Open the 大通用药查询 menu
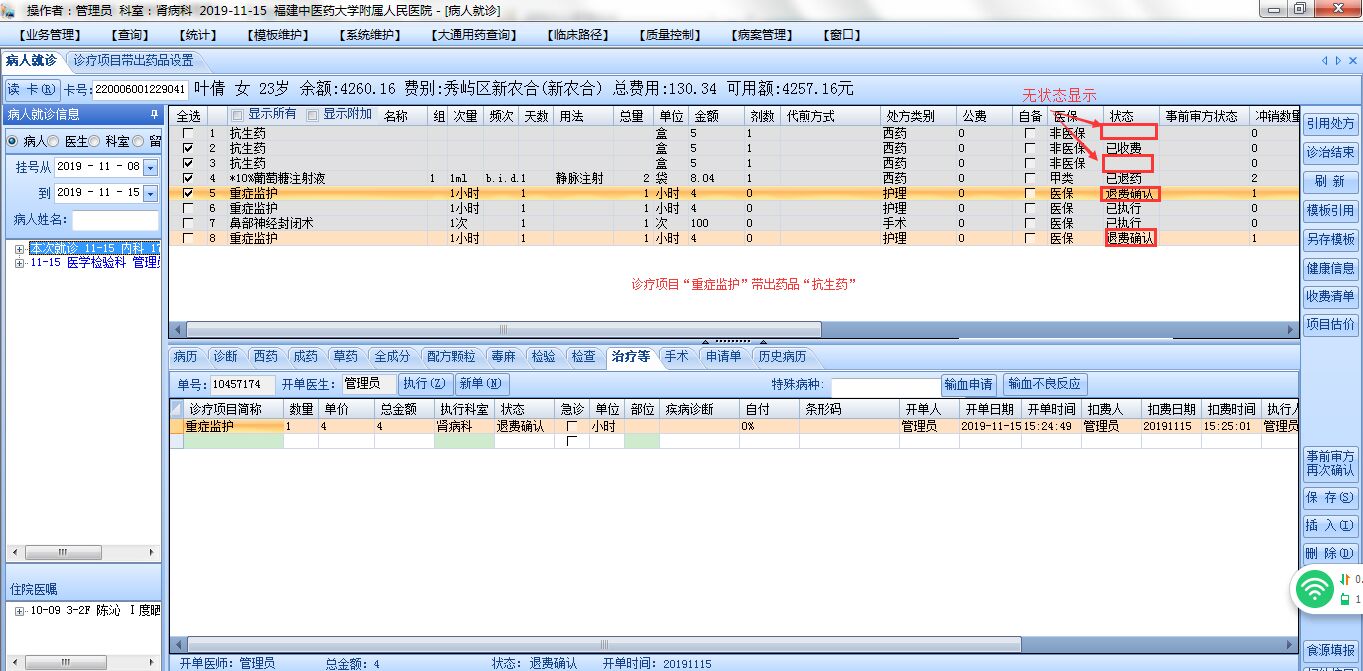 [x=476, y=35]
